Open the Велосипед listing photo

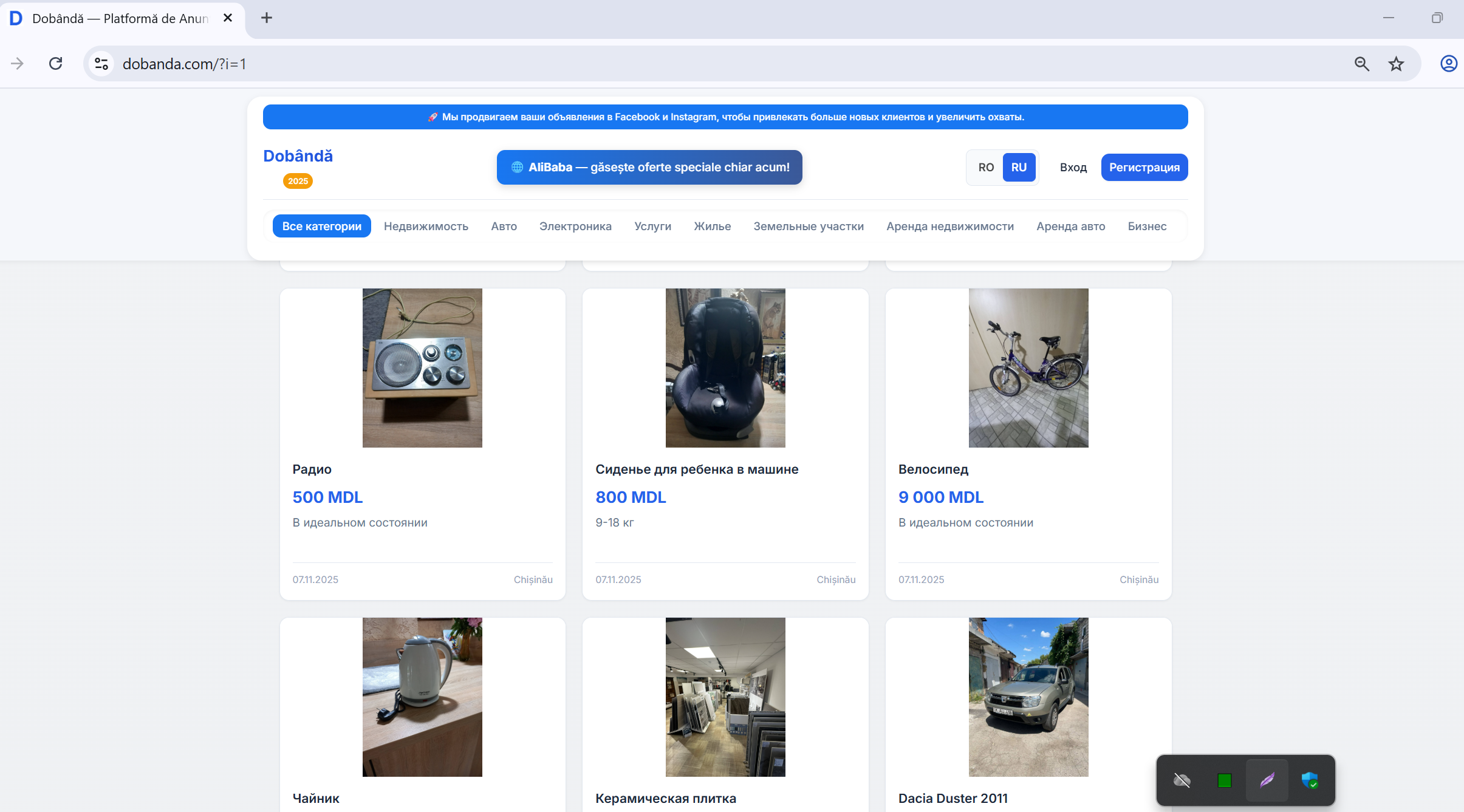pyautogui.click(x=1028, y=368)
